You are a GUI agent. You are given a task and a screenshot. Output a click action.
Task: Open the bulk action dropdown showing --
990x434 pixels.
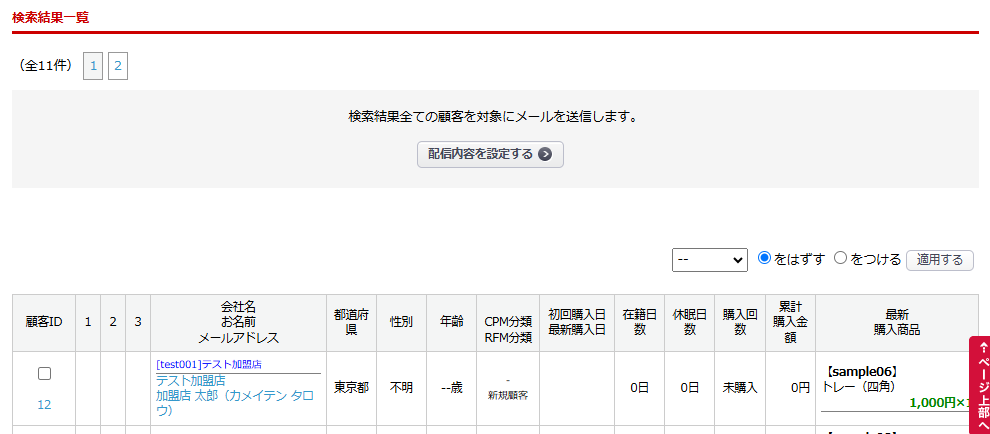(709, 260)
